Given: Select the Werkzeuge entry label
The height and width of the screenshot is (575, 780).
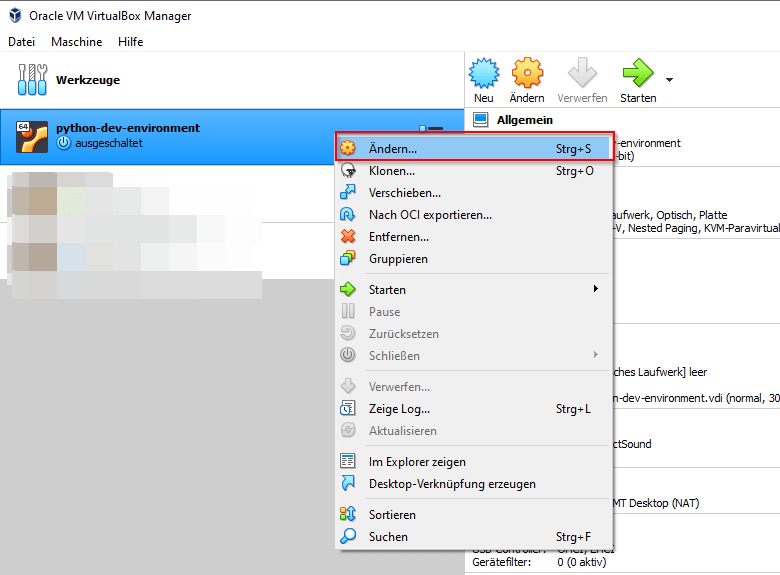Looking at the screenshot, I should tap(88, 80).
